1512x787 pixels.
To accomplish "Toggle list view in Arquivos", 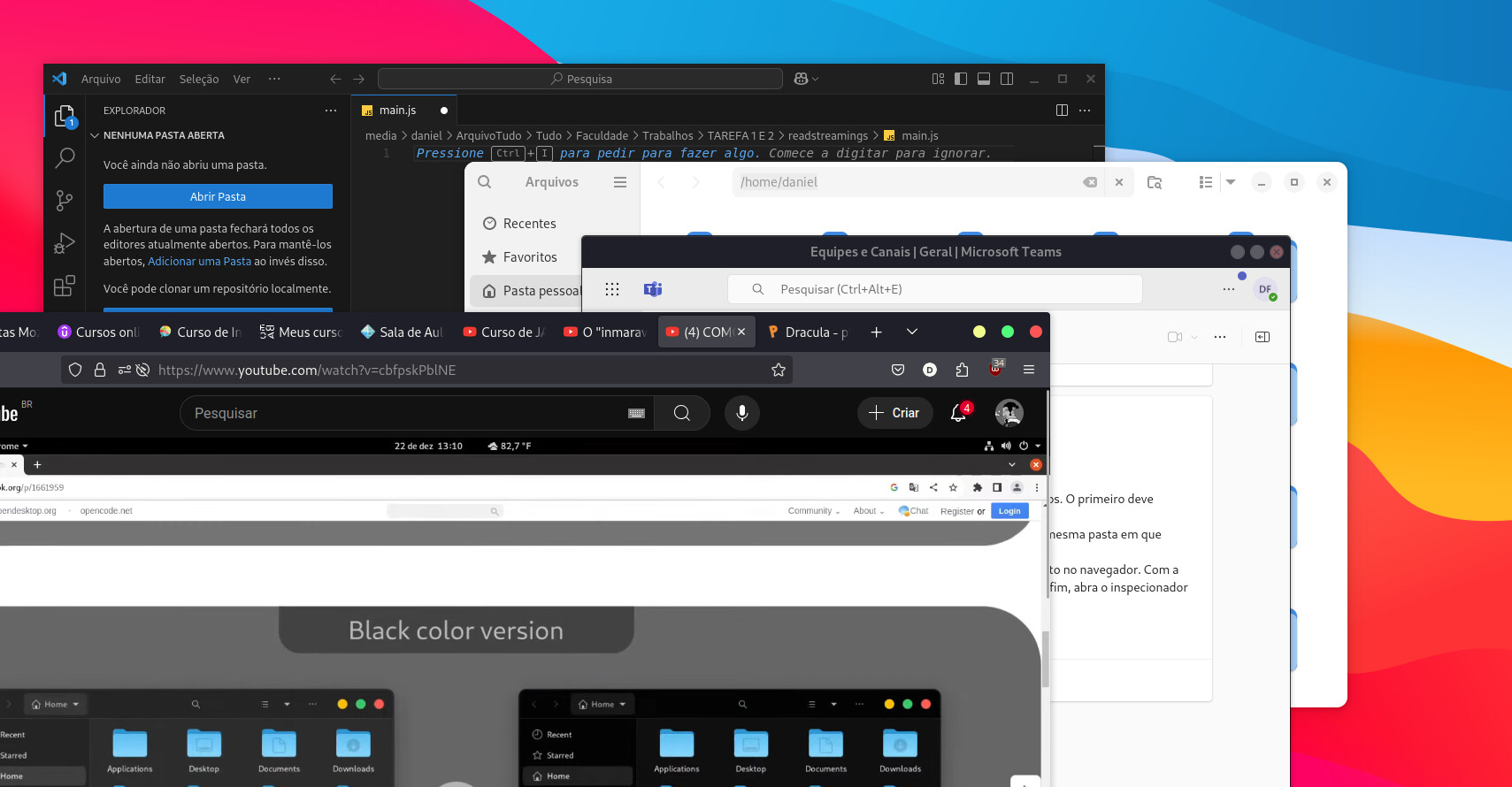I will click(x=1205, y=182).
